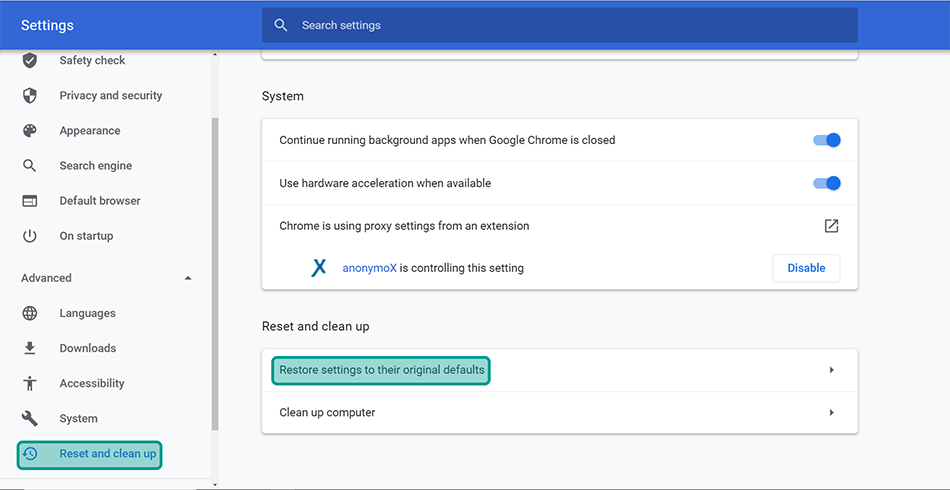Viewport: 950px width, 490px height.
Task: Click sidebar scrollbar down arrow
Action: click(214, 484)
